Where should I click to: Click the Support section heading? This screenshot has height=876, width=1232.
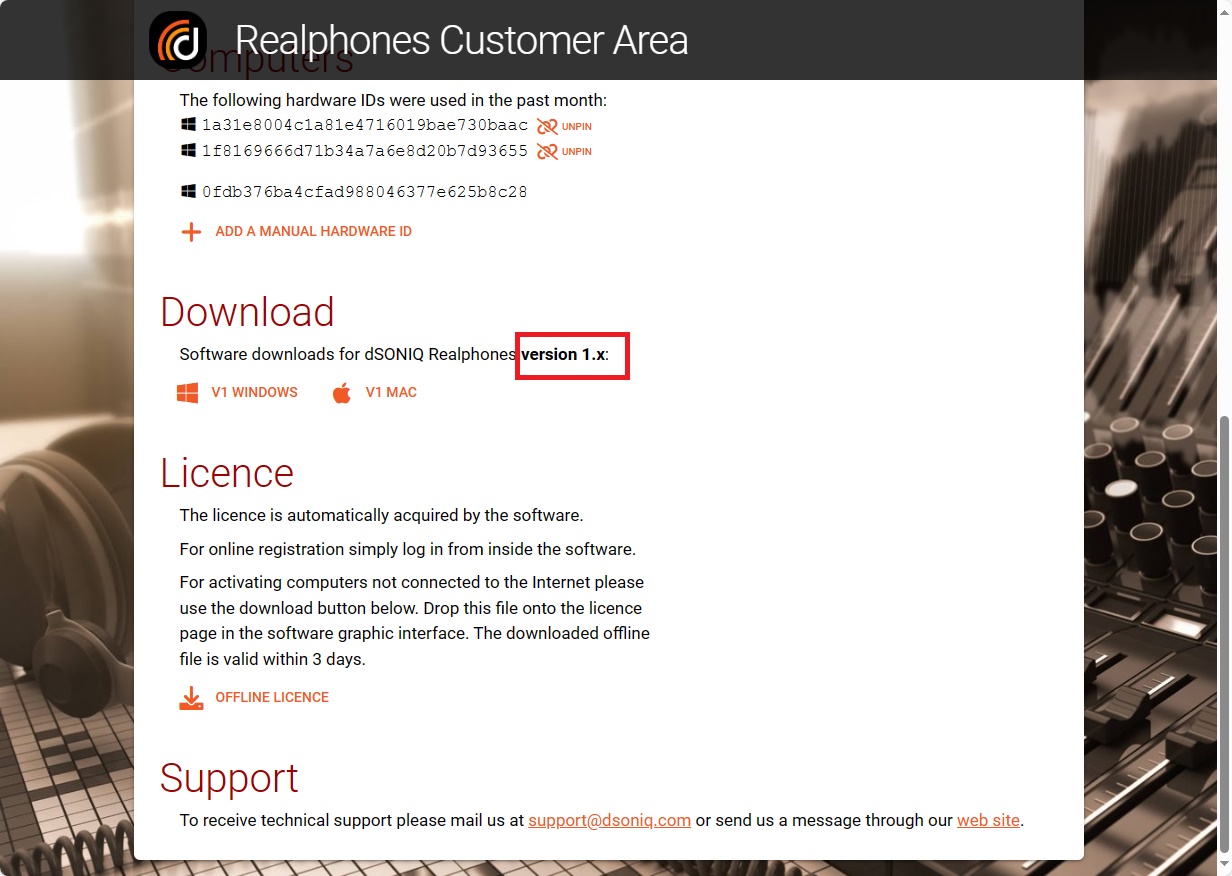(x=229, y=778)
